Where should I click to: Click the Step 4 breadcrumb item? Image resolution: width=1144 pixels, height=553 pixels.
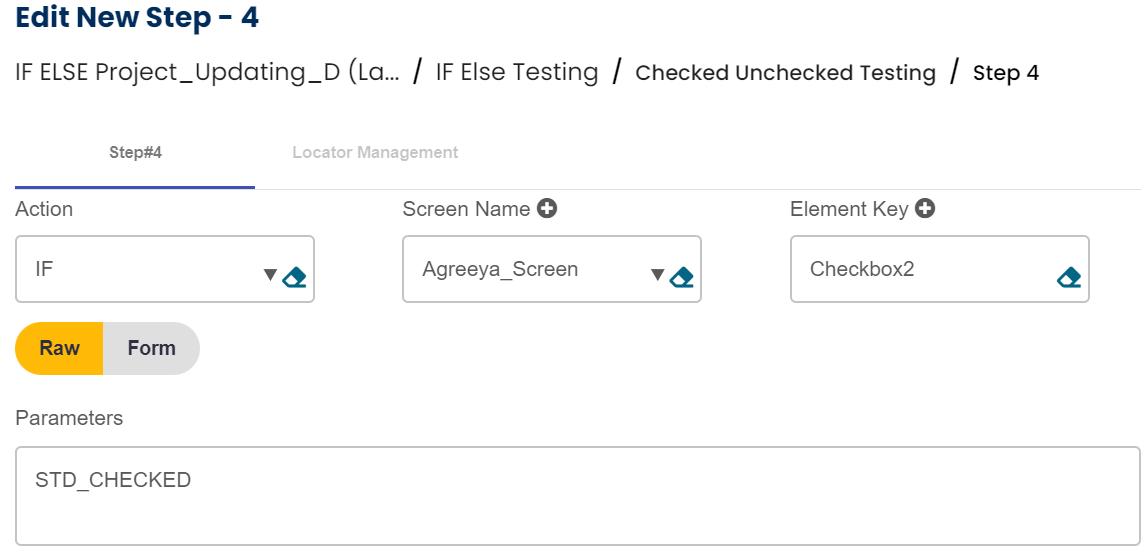pyautogui.click(x=1005, y=73)
